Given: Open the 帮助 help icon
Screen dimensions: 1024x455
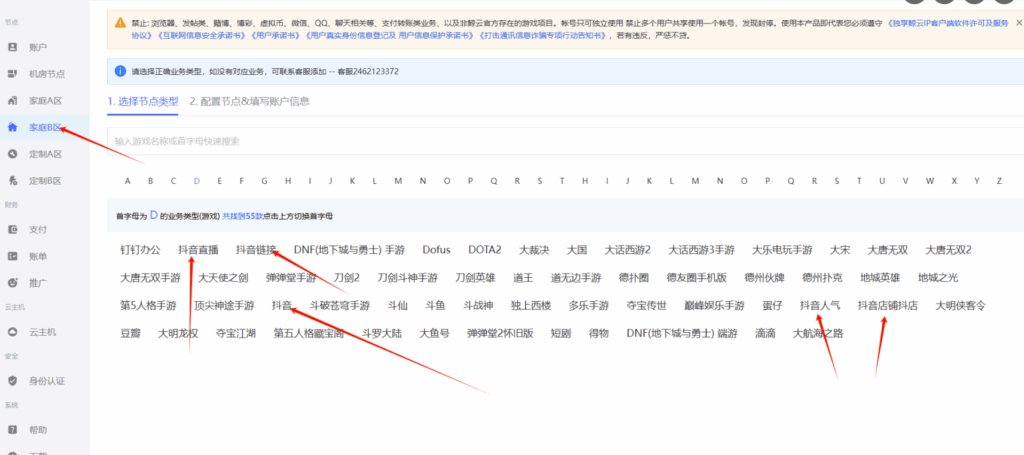Looking at the screenshot, I should click(x=12, y=430).
